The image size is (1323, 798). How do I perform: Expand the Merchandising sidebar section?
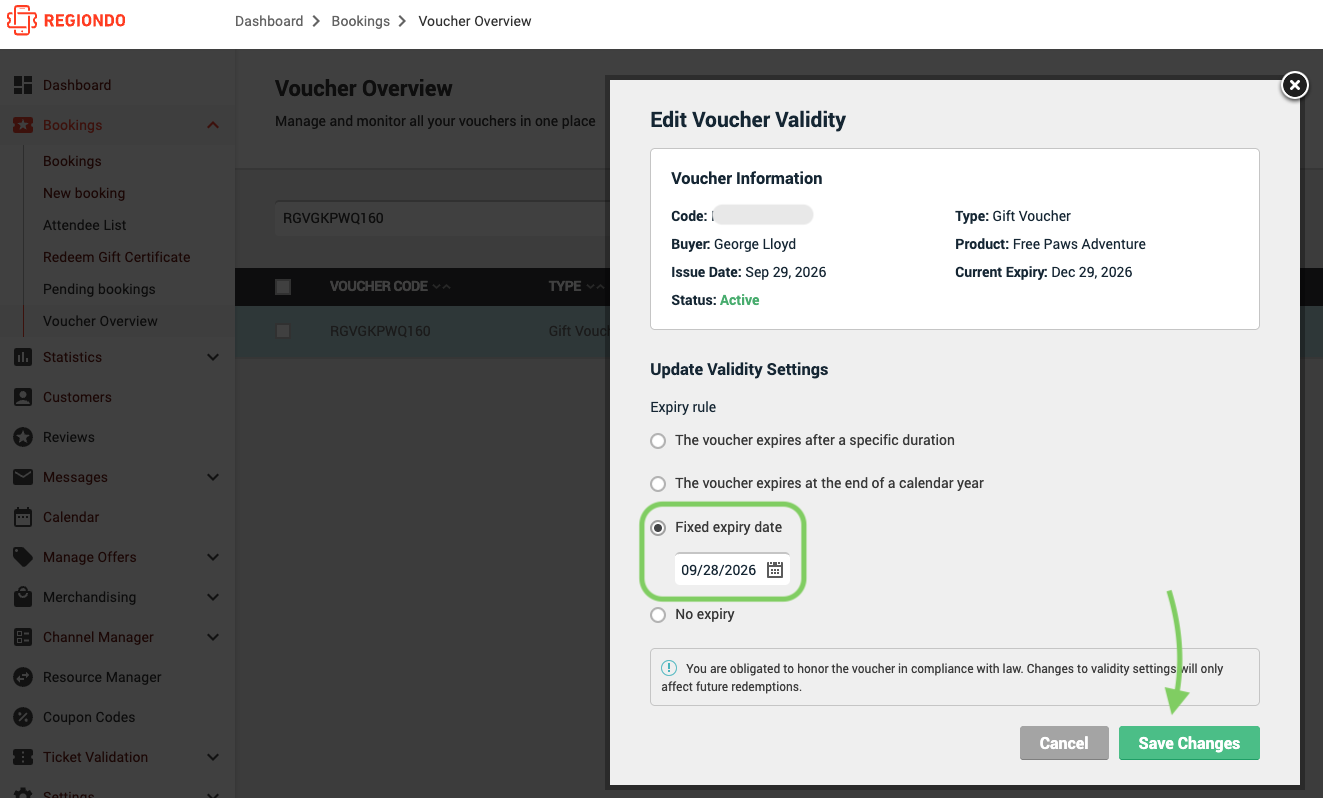pyautogui.click(x=213, y=597)
